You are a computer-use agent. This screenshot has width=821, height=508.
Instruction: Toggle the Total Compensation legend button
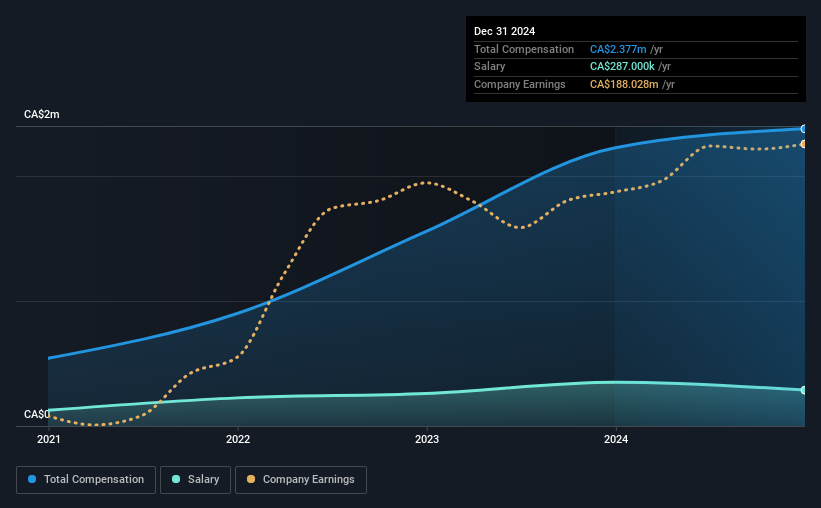point(86,480)
